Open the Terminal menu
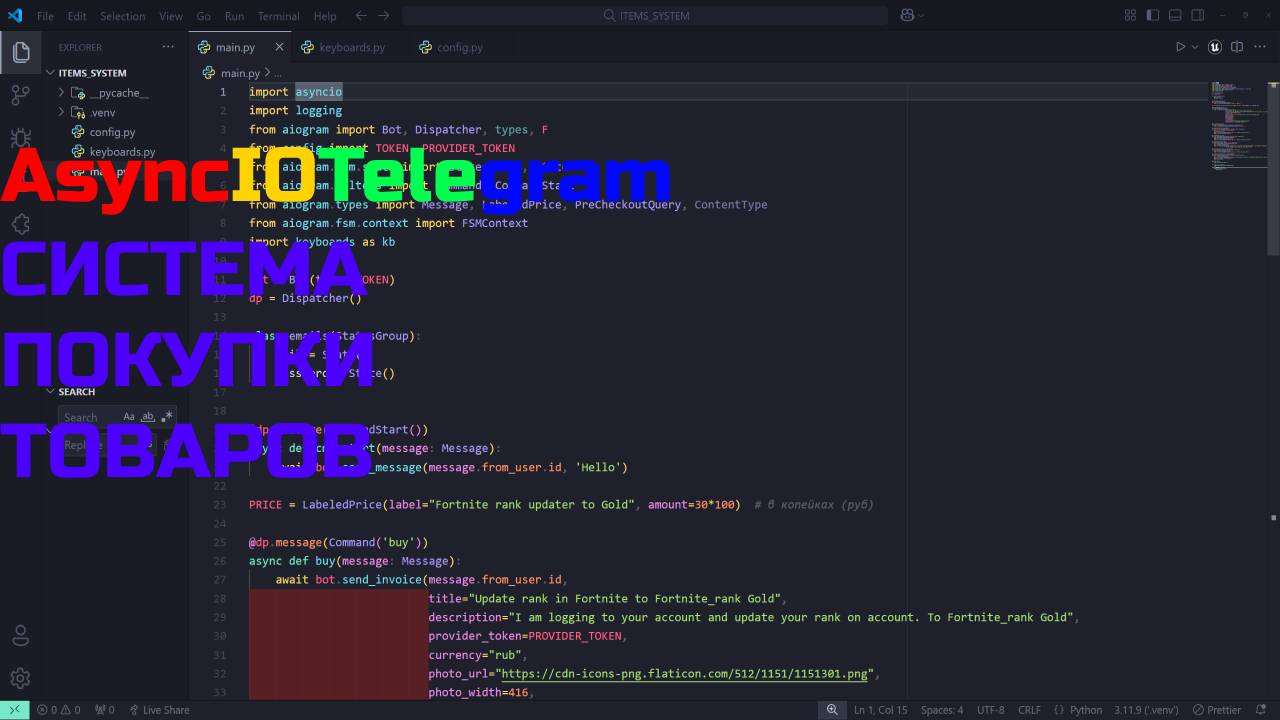 (x=278, y=16)
